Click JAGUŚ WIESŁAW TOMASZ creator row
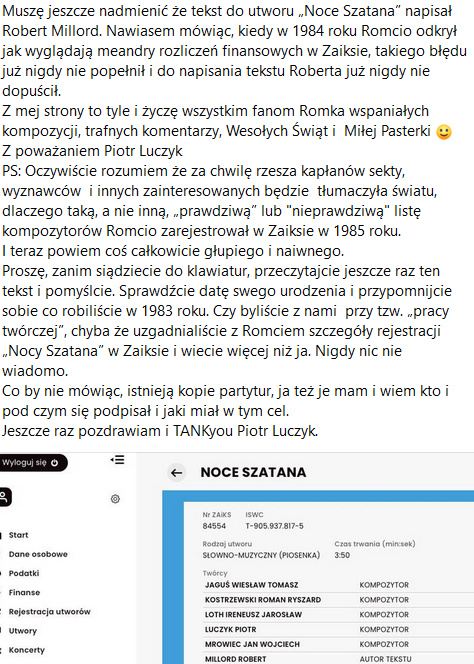The height and width of the screenshot is (664, 474). tap(338, 585)
